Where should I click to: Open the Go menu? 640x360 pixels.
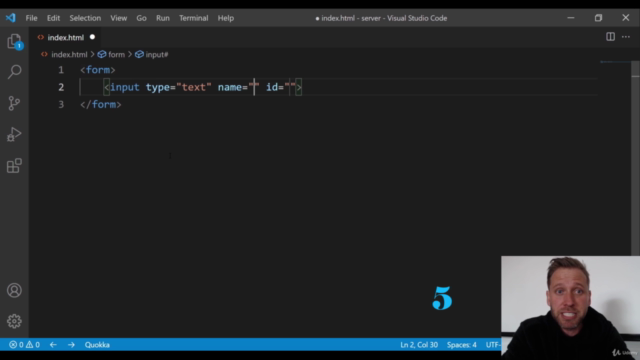point(141,18)
